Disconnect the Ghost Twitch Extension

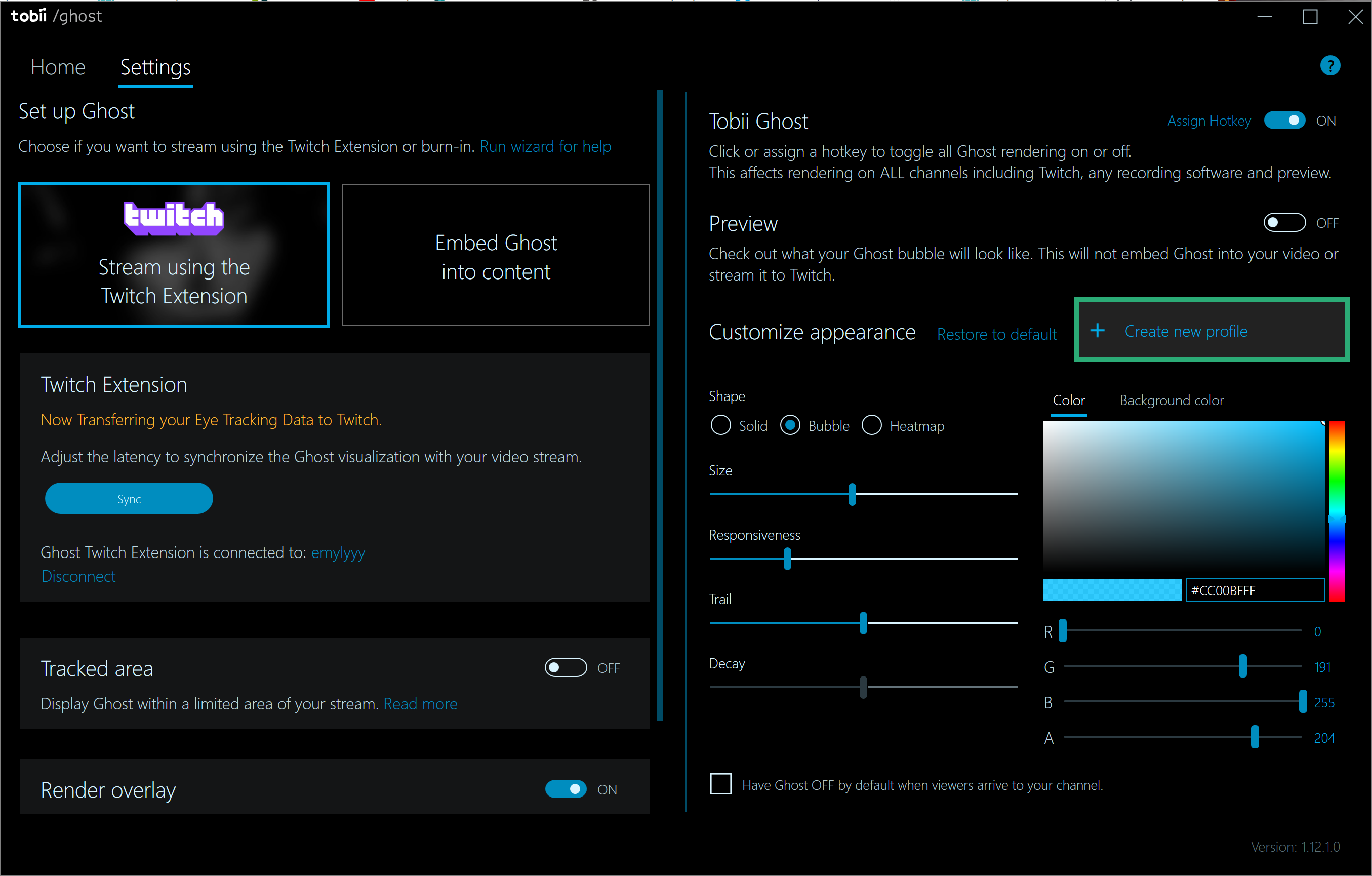click(78, 576)
